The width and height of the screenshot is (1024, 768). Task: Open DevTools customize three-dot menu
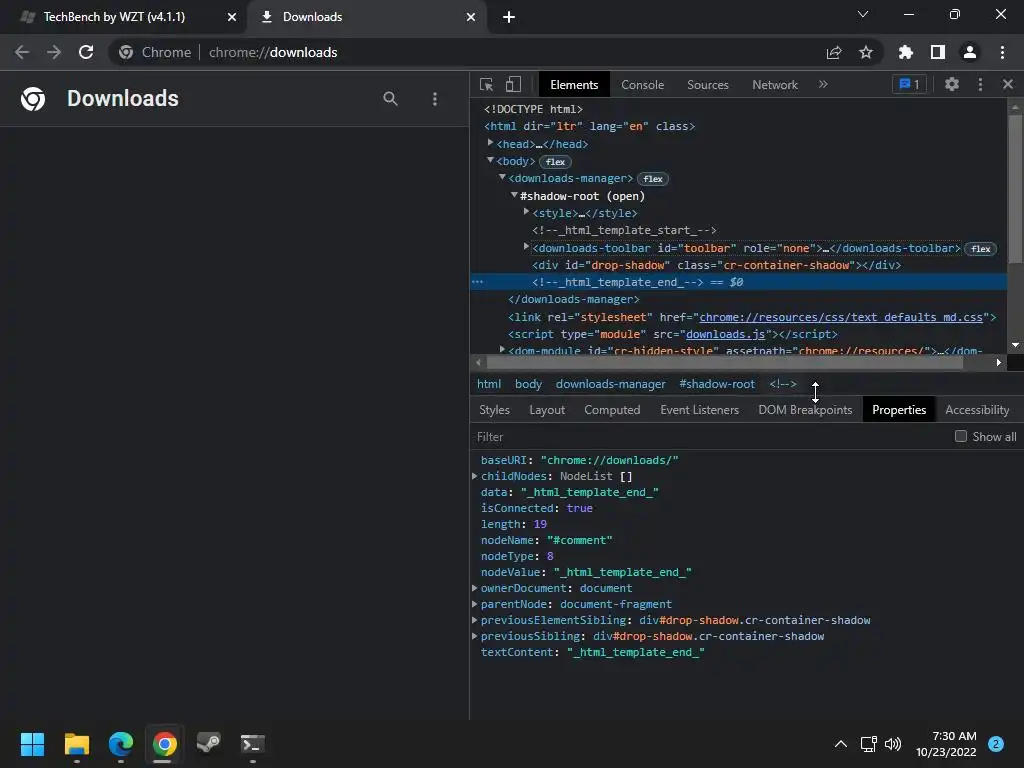point(980,84)
